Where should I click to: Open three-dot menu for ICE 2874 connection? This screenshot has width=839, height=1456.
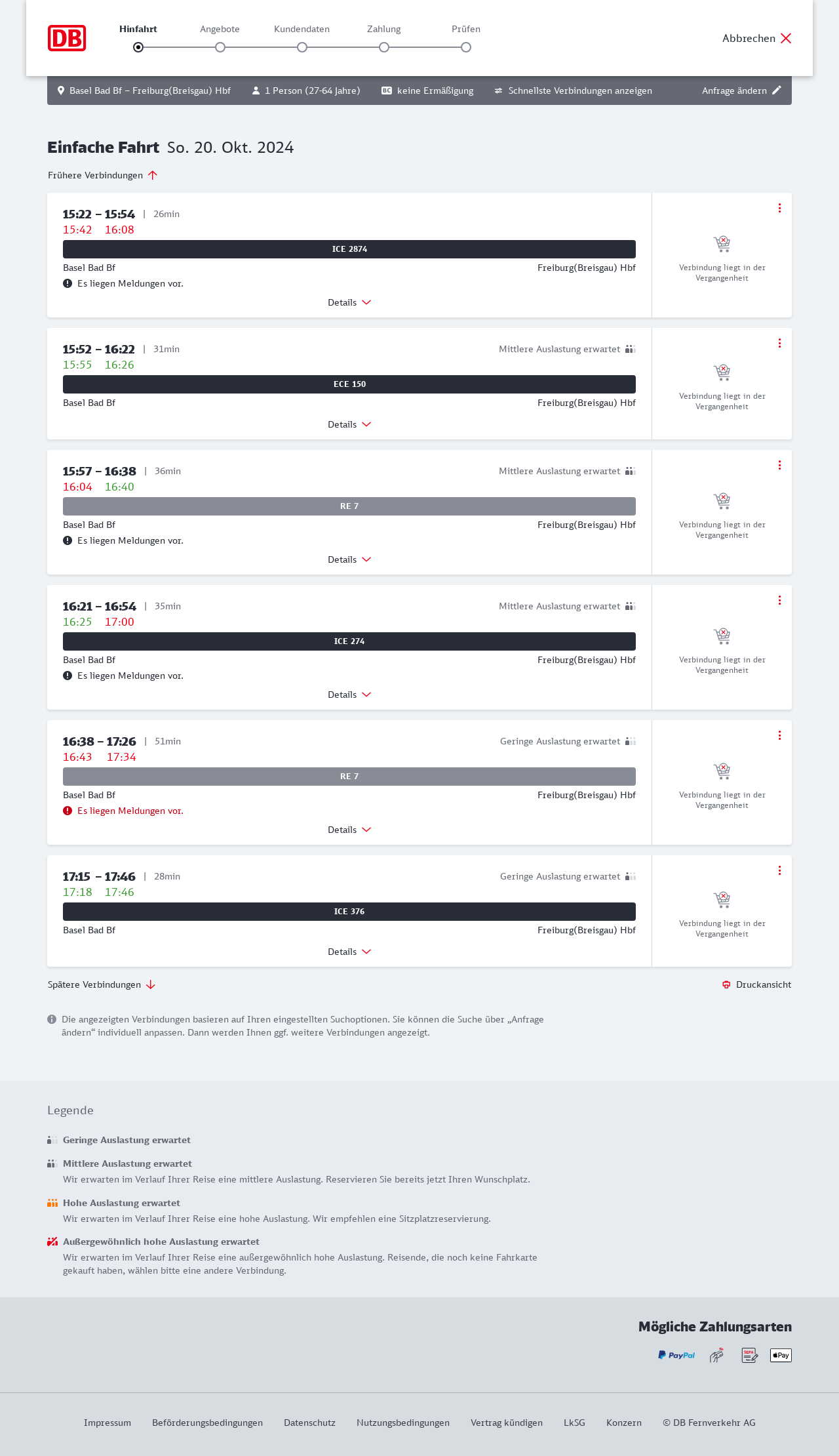pyautogui.click(x=779, y=208)
